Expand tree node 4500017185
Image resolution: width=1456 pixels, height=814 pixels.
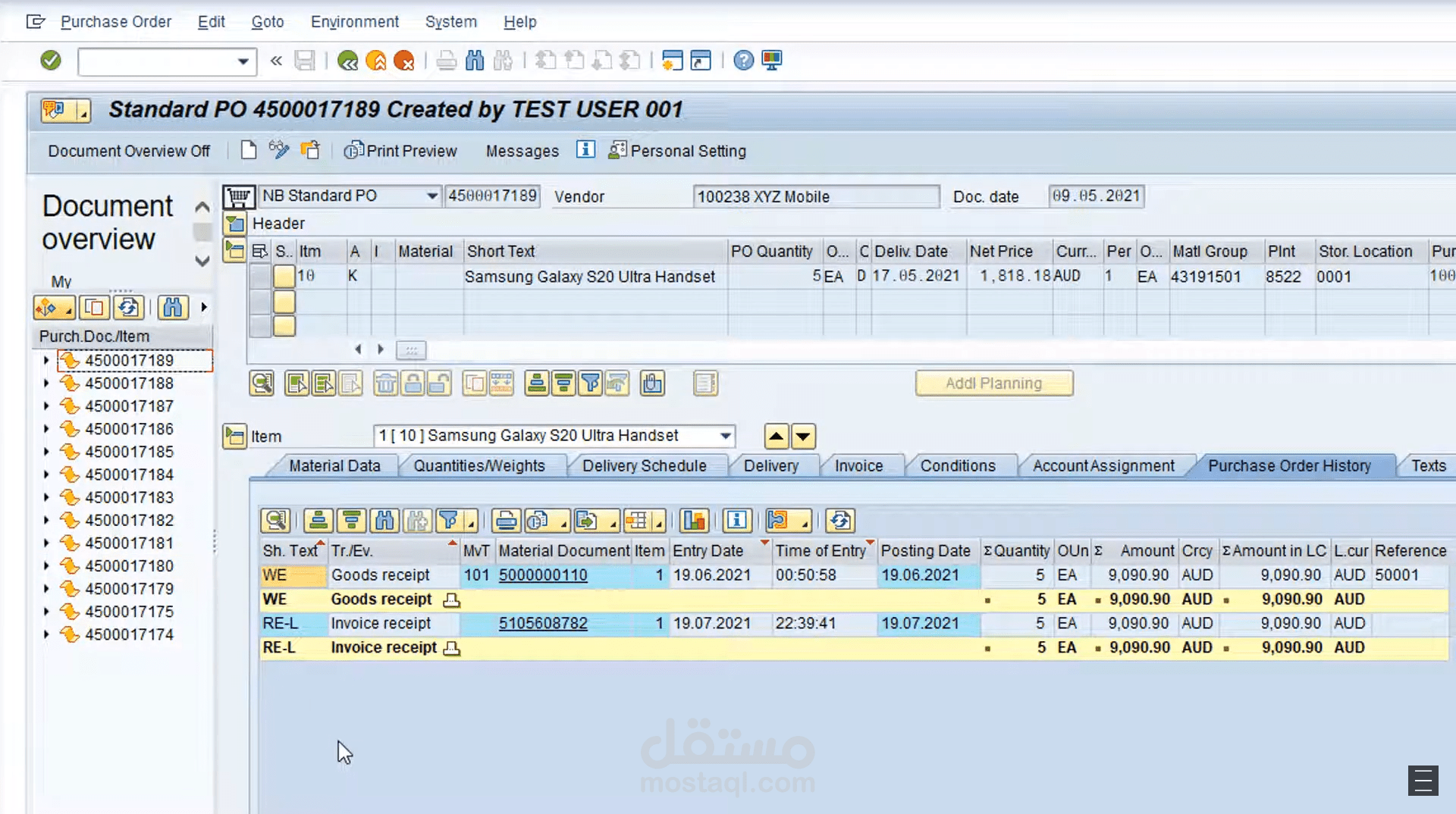pos(46,452)
